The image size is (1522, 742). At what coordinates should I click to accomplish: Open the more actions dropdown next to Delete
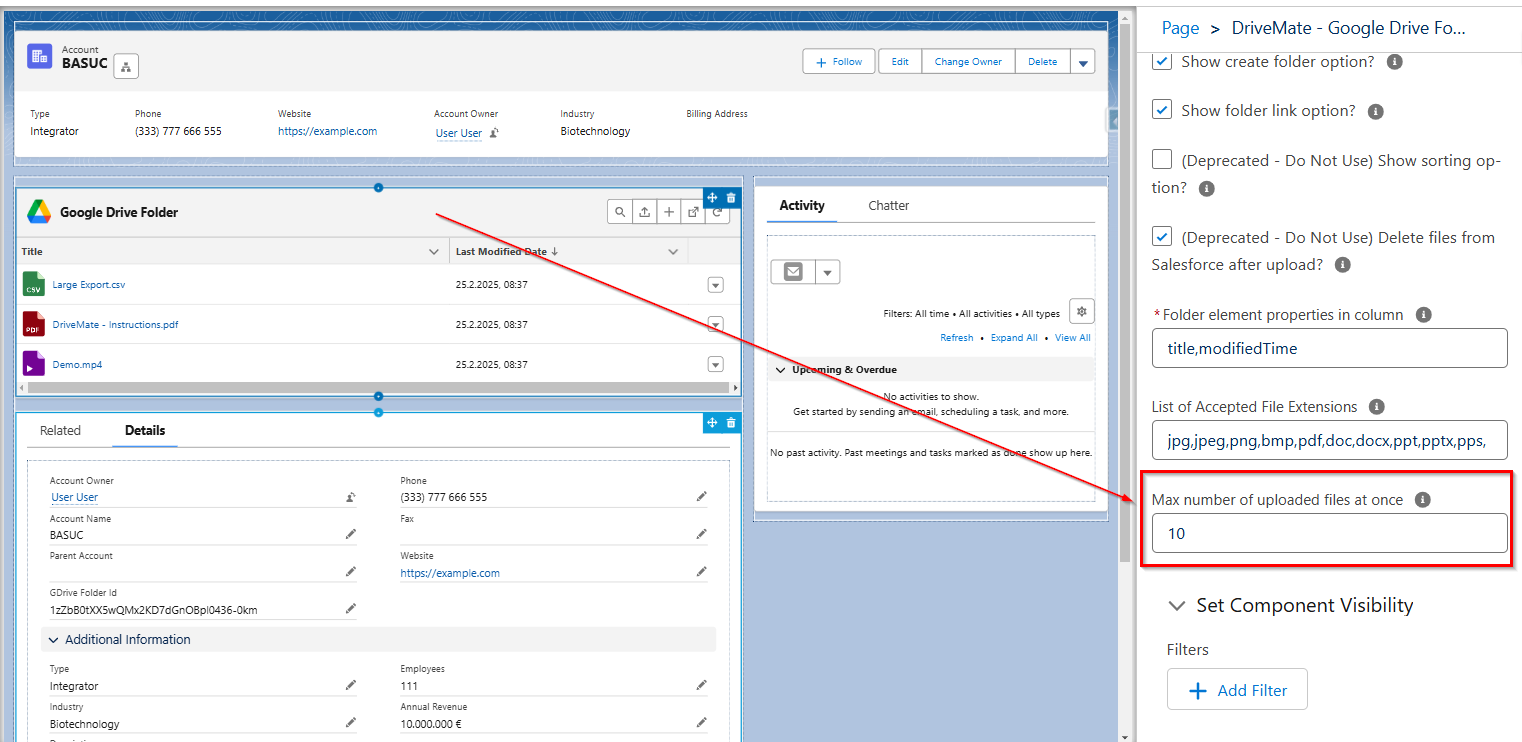tap(1082, 62)
